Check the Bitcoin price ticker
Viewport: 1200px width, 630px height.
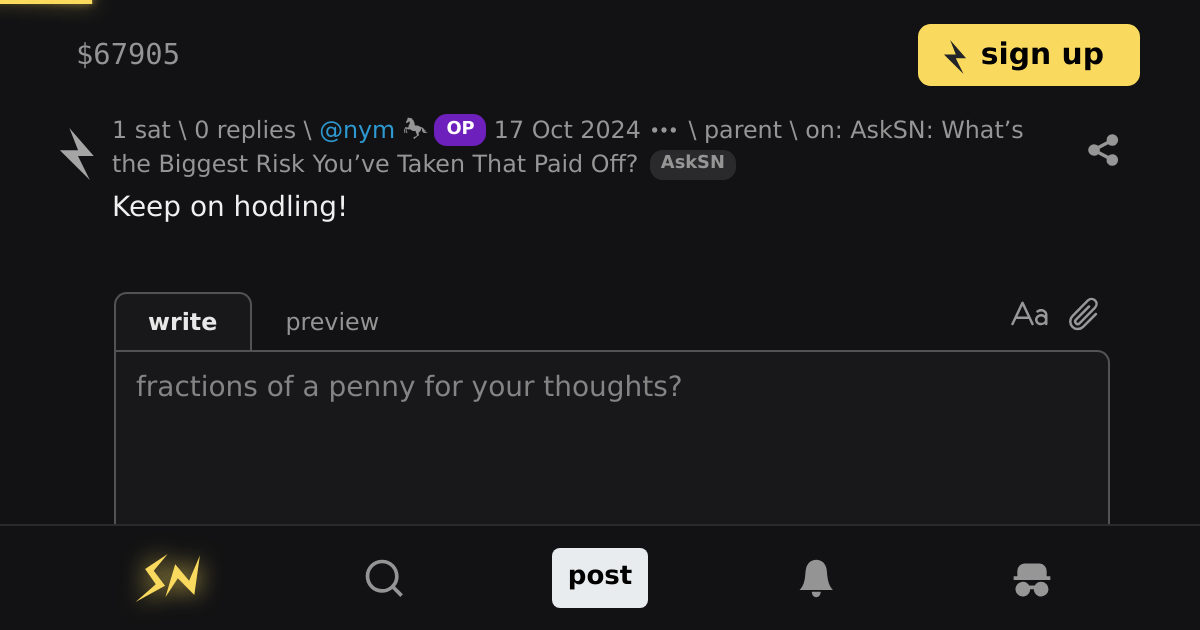129,54
